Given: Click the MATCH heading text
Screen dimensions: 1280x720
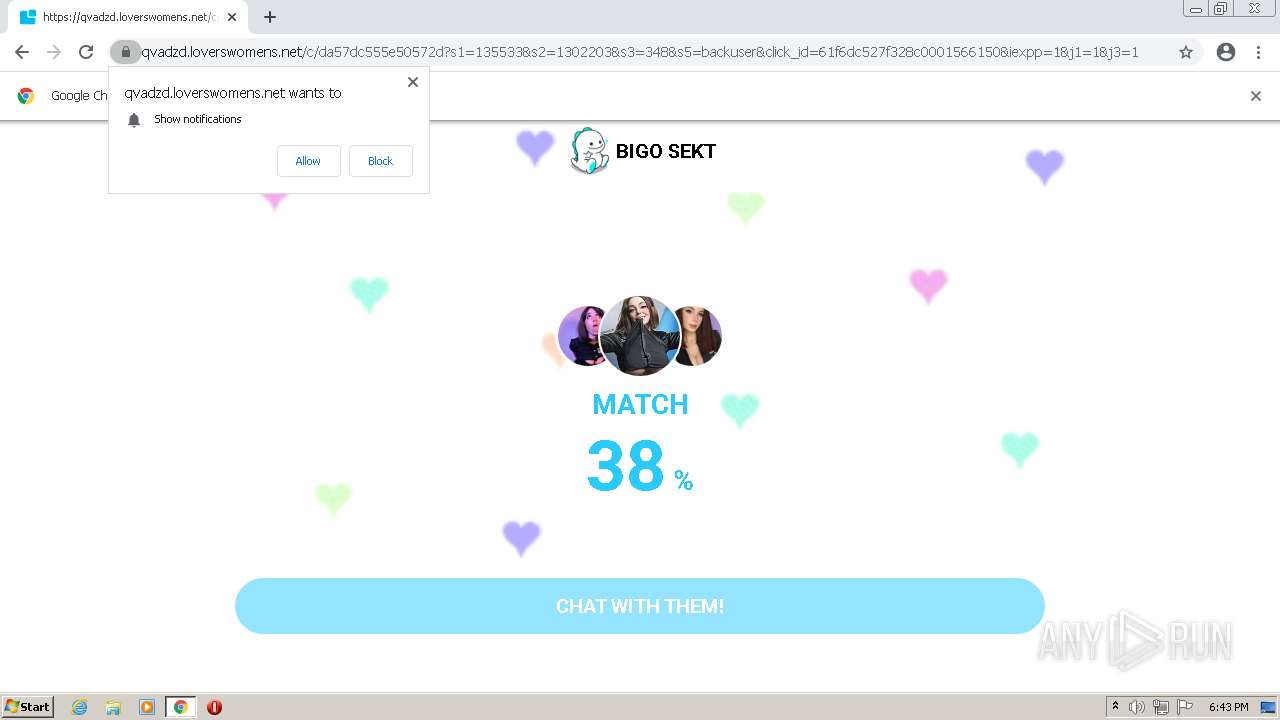Looking at the screenshot, I should click(640, 404).
